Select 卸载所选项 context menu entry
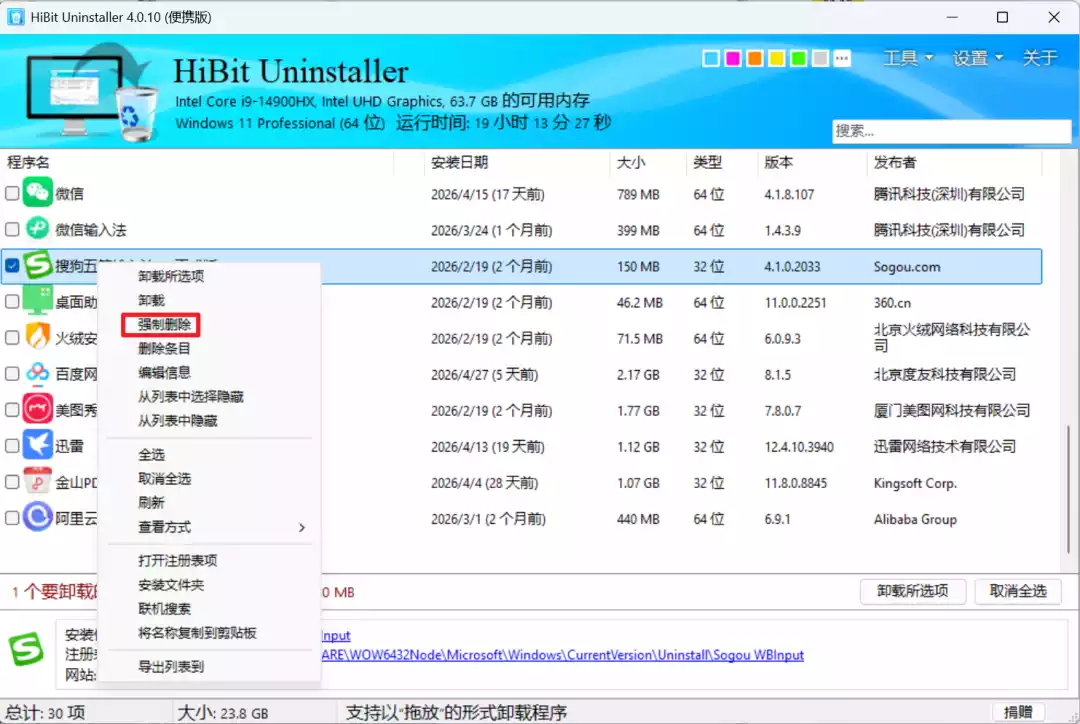Image resolution: width=1080 pixels, height=724 pixels. (170, 276)
